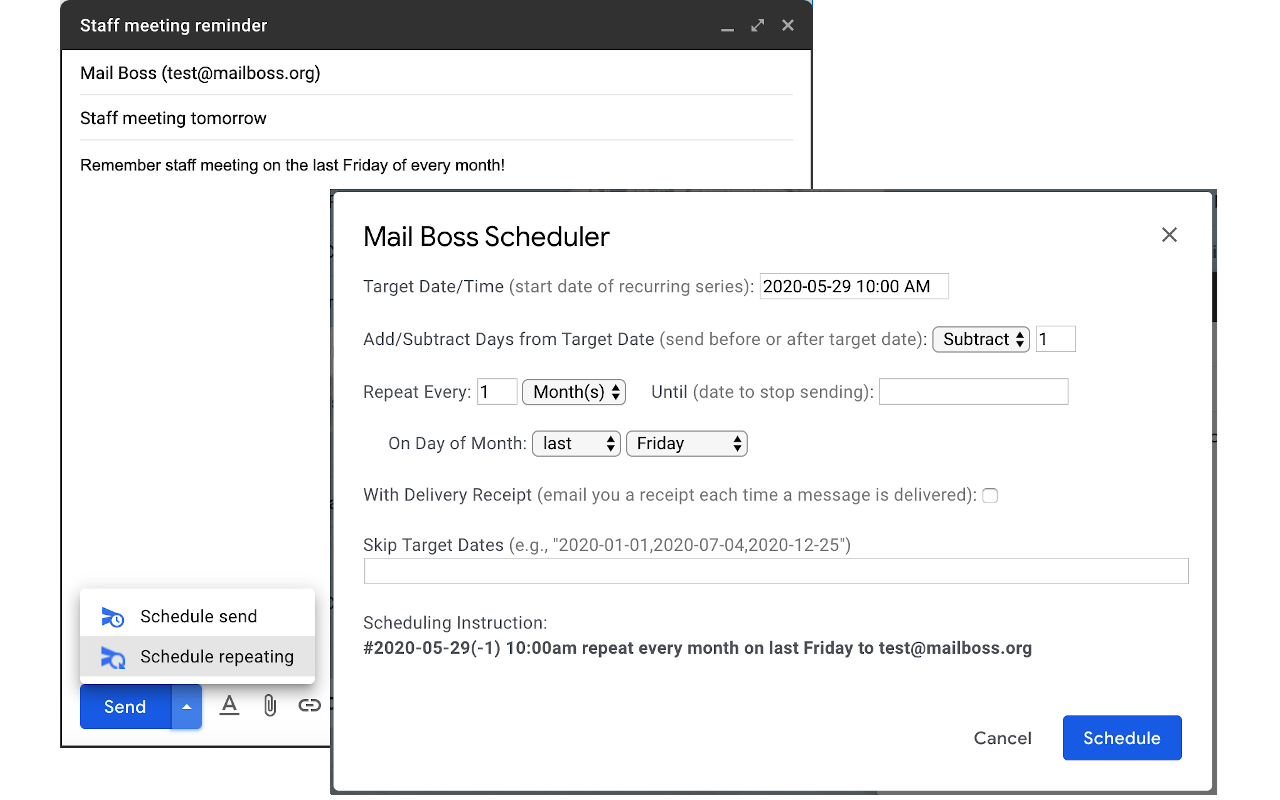1280x800 pixels.
Task: Click the Until date input field
Action: [974, 392]
